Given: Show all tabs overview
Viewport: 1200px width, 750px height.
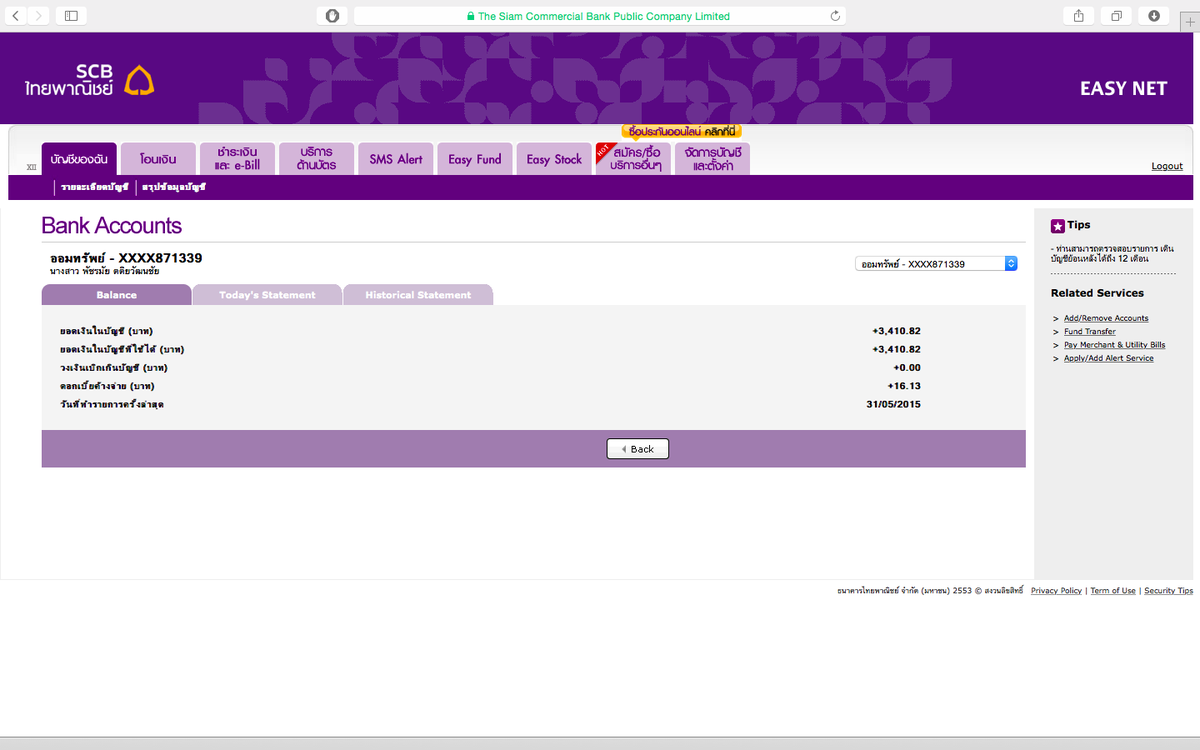Looking at the screenshot, I should pyautogui.click(x=1116, y=16).
